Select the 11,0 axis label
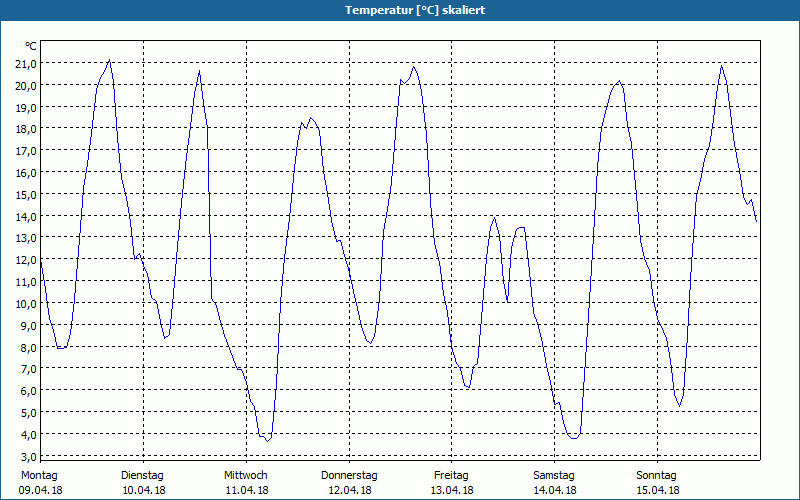Viewport: 800px width, 500px height. (x=26, y=282)
